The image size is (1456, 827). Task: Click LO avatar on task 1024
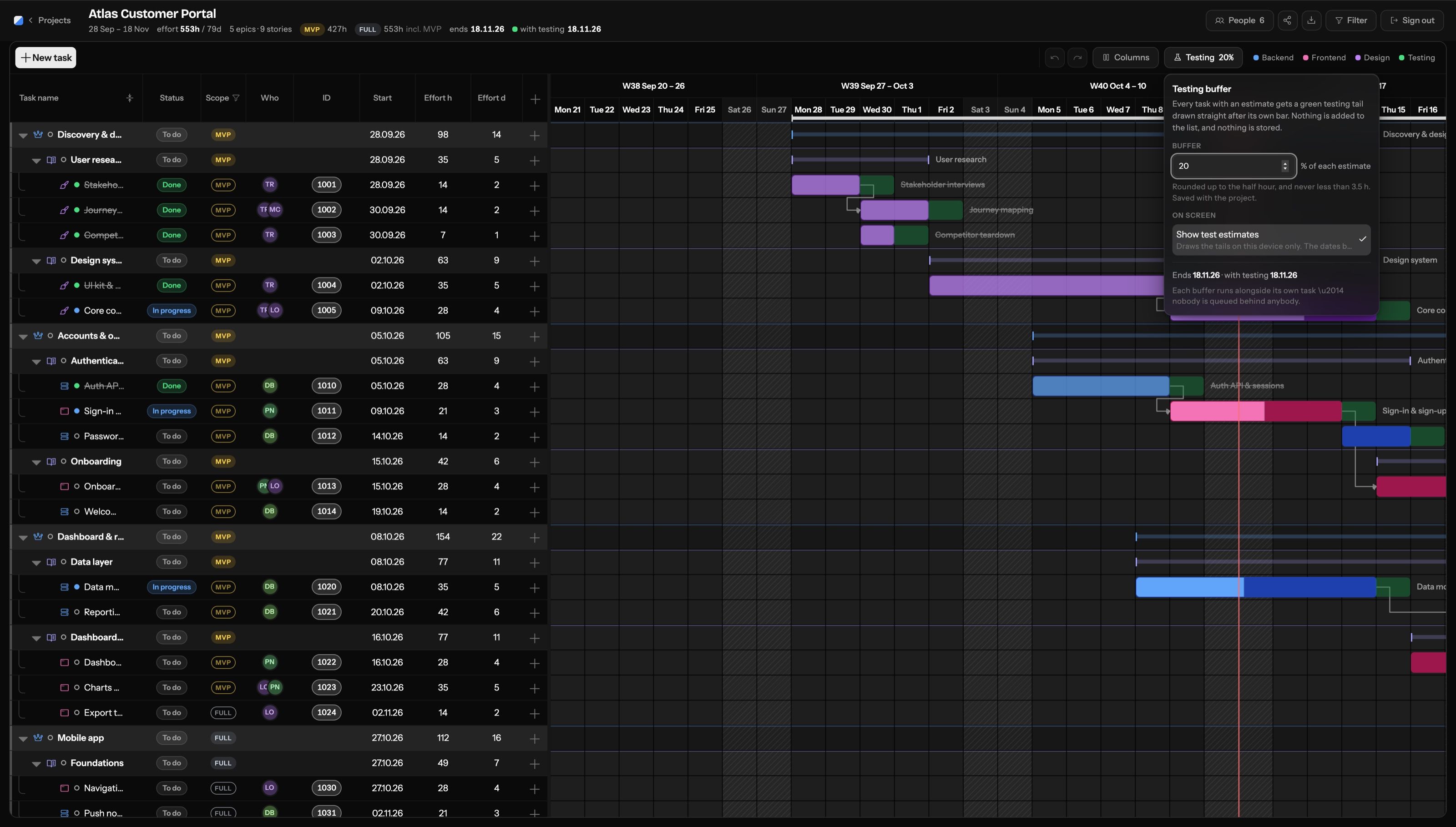point(270,712)
